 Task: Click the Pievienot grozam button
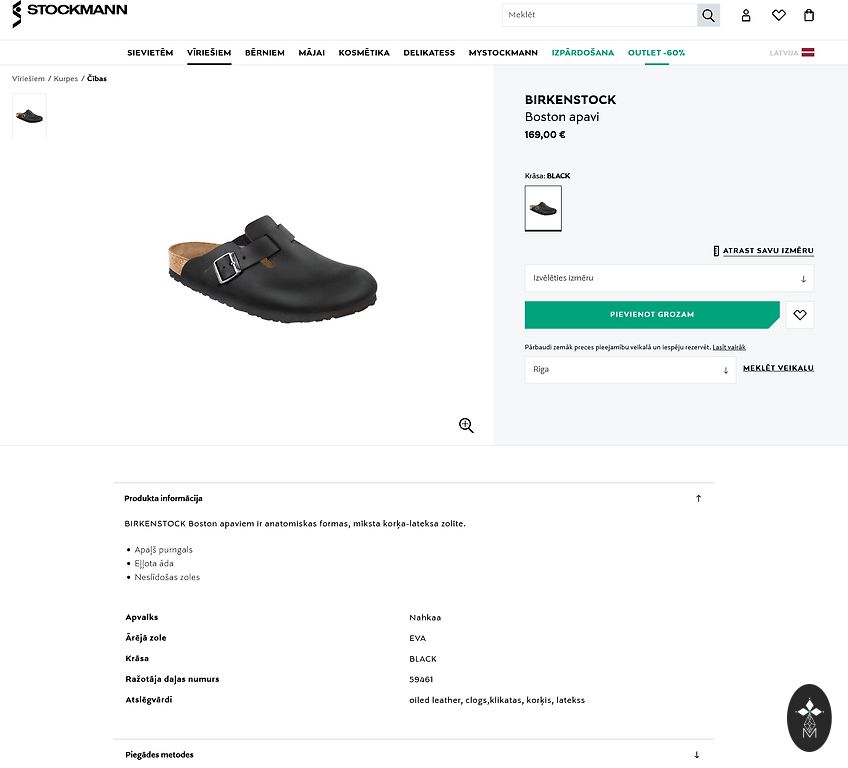click(x=652, y=315)
